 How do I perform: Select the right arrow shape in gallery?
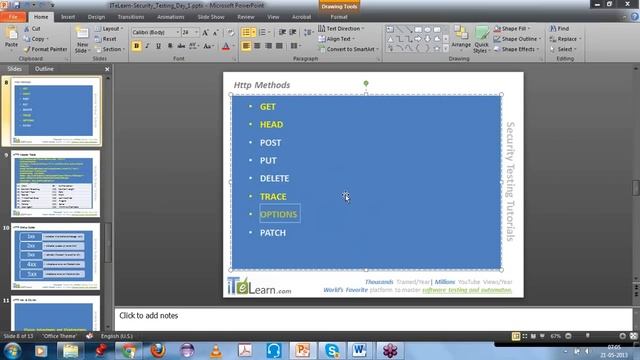[418, 39]
